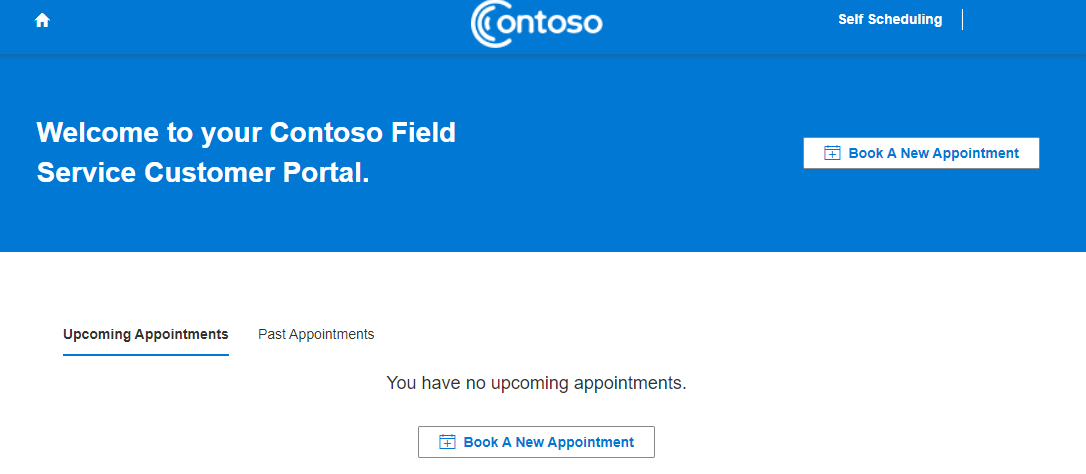
Task: Click the "Welcome to your Contoso Field" heading line
Action: (246, 132)
